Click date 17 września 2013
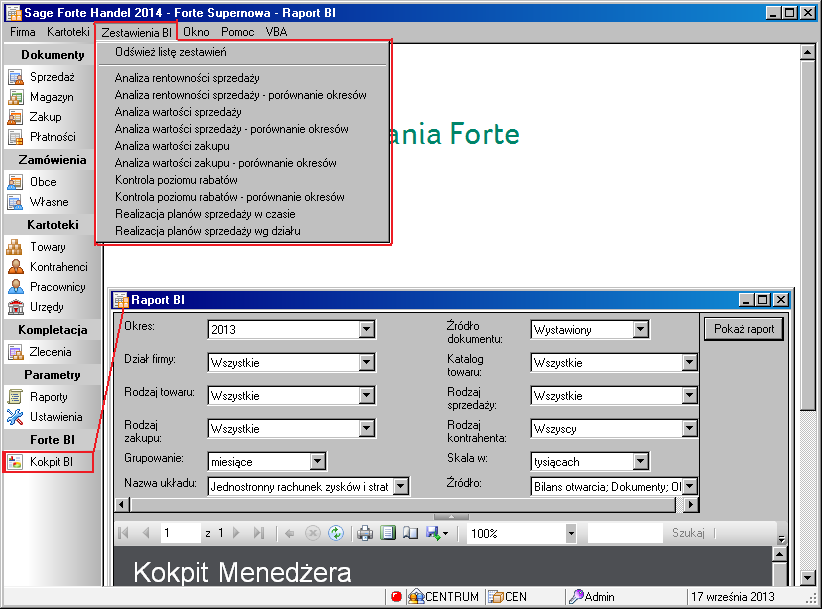Viewport: 822px width, 609px height. point(732,596)
